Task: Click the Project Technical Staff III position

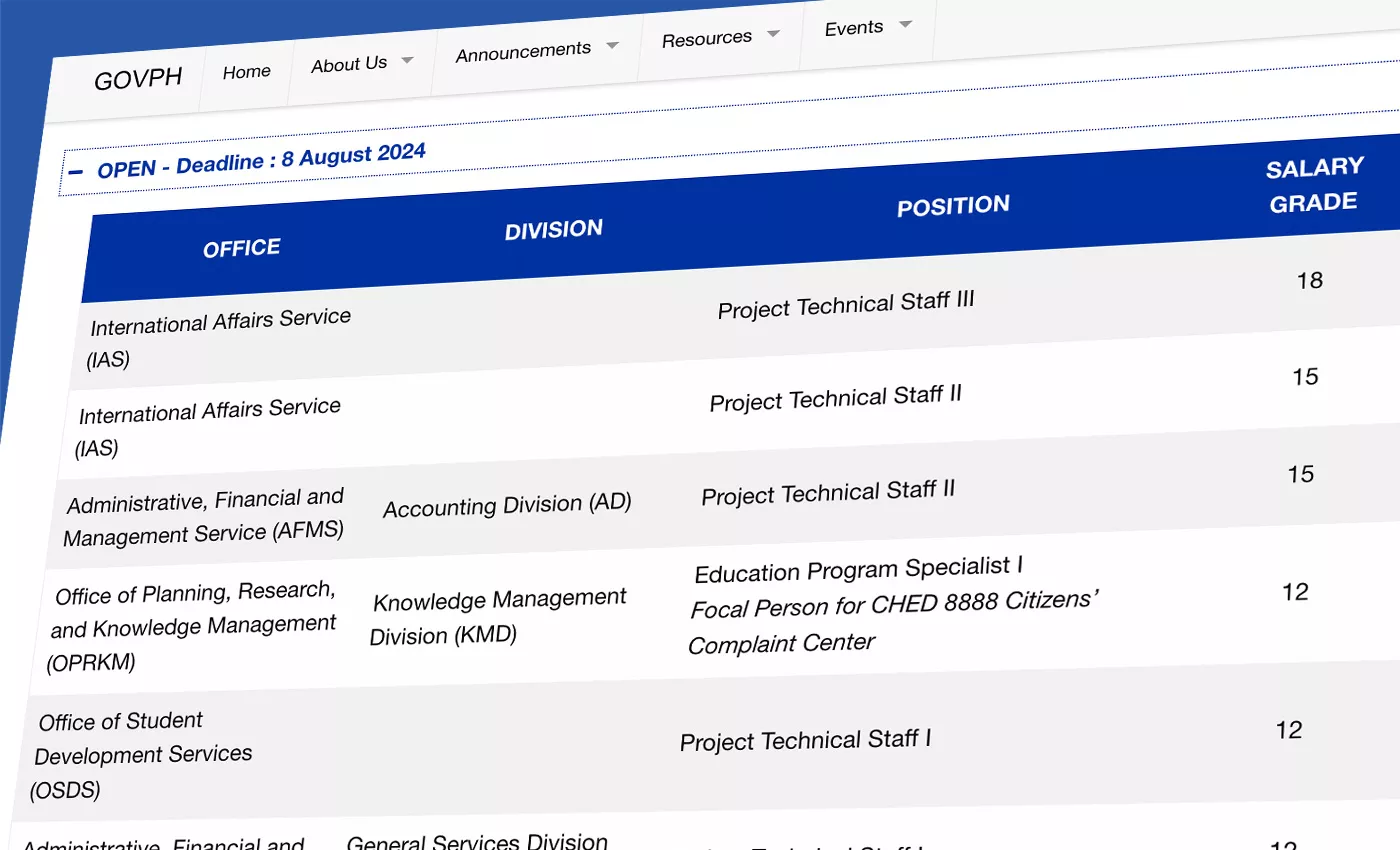Action: click(846, 303)
